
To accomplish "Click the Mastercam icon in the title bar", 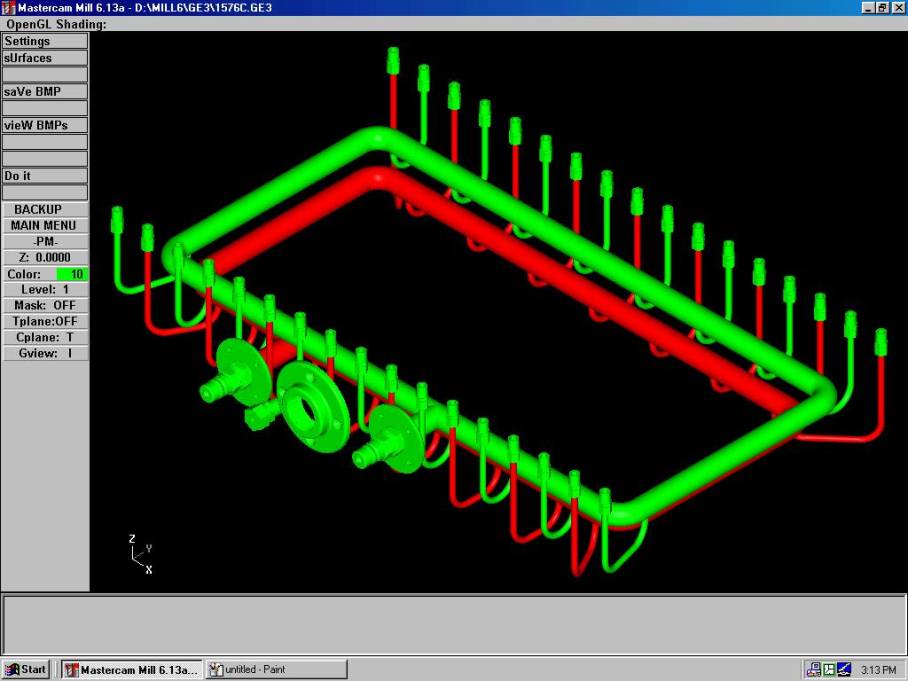I will tap(9, 6).
